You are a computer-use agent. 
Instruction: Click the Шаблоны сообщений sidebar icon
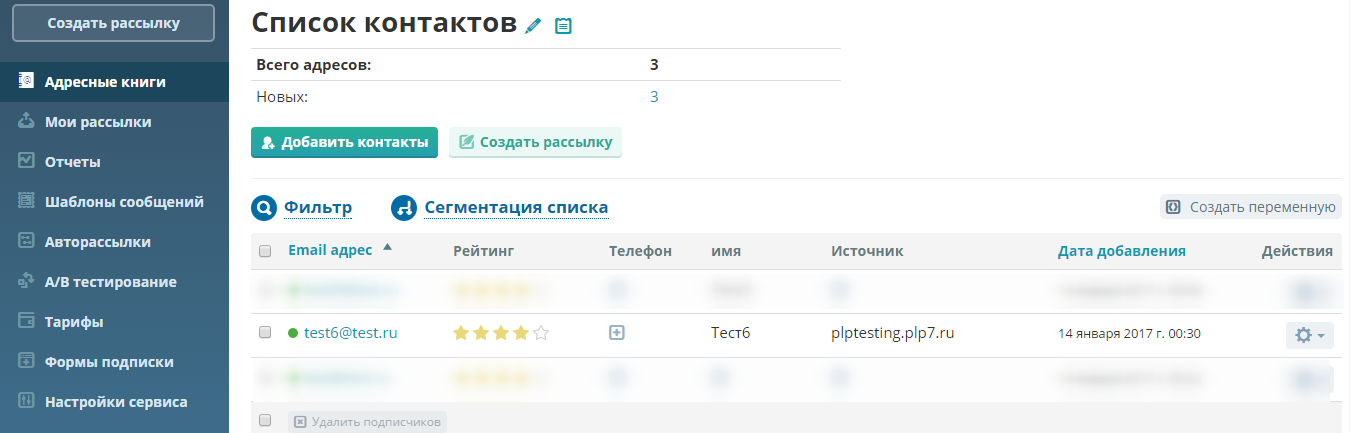pos(27,201)
